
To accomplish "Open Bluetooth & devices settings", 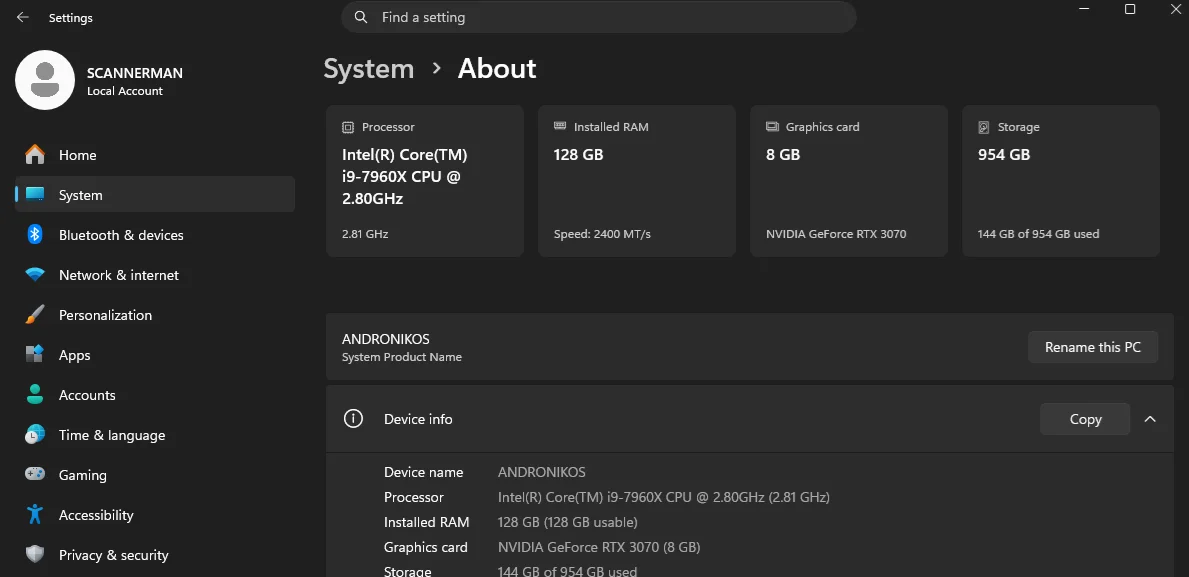I will click(x=155, y=235).
